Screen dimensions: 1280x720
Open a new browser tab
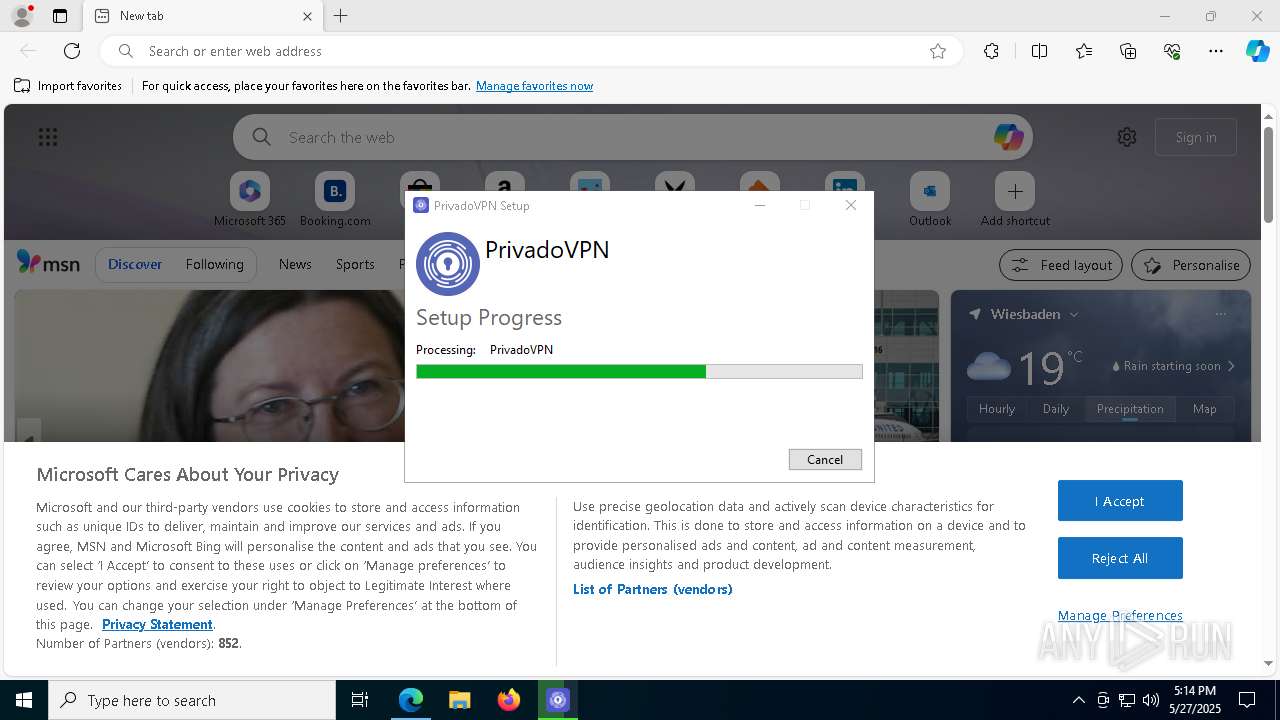(341, 16)
